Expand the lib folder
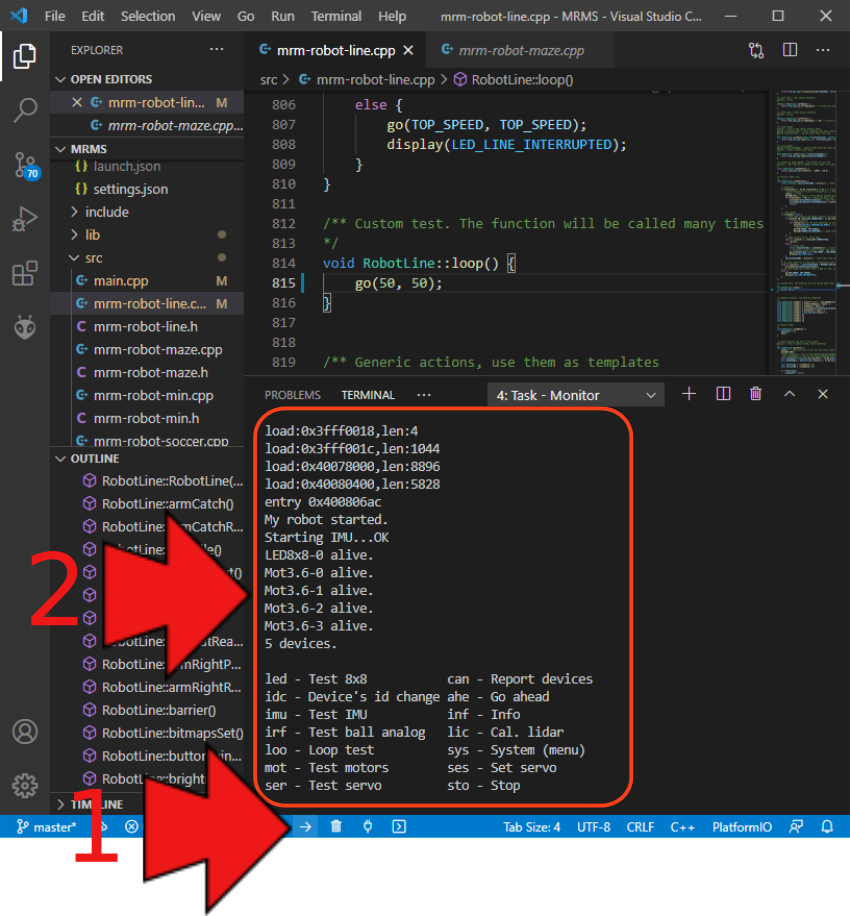Viewport: 850px width, 916px height. (x=92, y=235)
